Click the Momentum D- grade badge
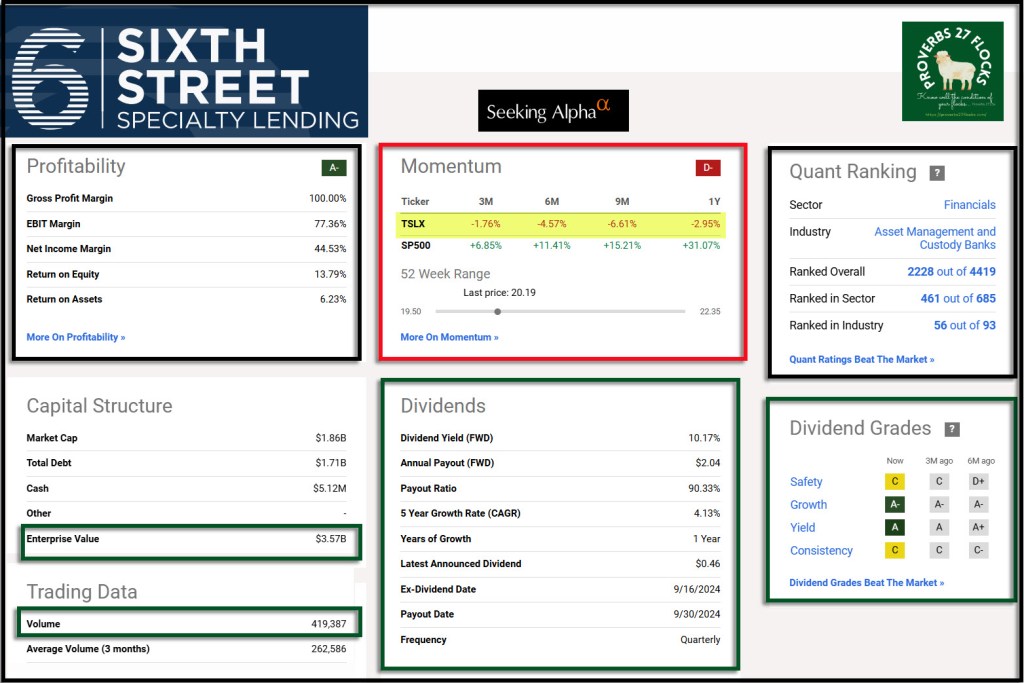 [x=707, y=168]
